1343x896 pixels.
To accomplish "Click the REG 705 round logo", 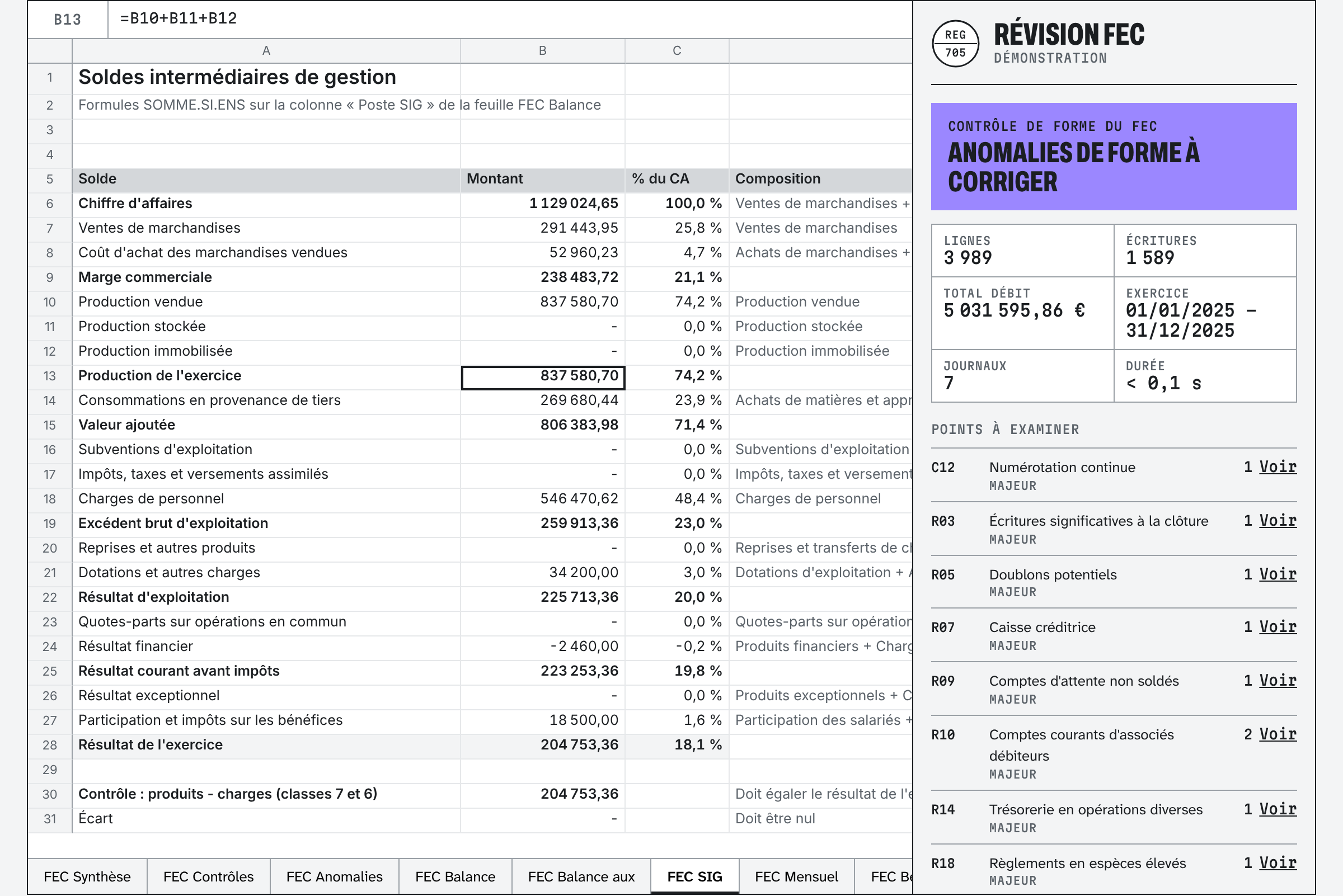I will coord(955,44).
